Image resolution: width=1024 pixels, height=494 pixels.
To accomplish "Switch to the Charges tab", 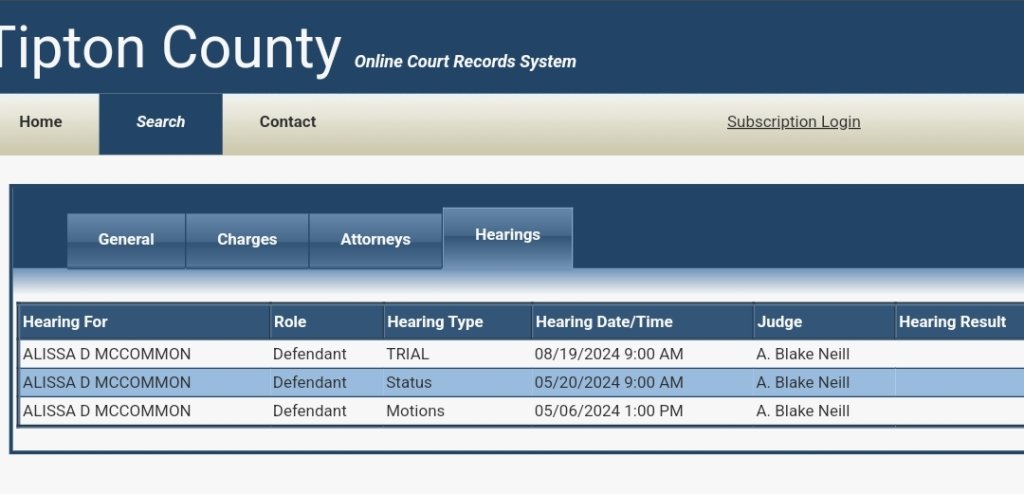I will (x=247, y=240).
